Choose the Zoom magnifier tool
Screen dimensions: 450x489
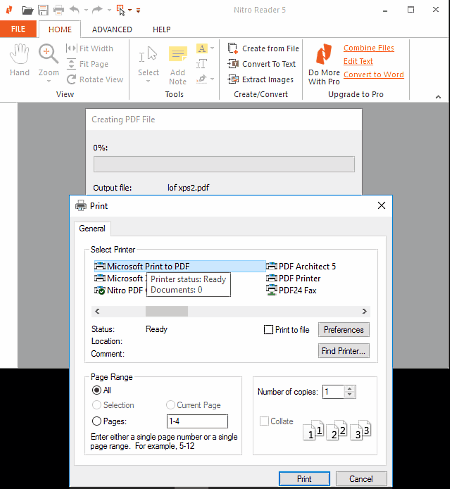(x=49, y=60)
